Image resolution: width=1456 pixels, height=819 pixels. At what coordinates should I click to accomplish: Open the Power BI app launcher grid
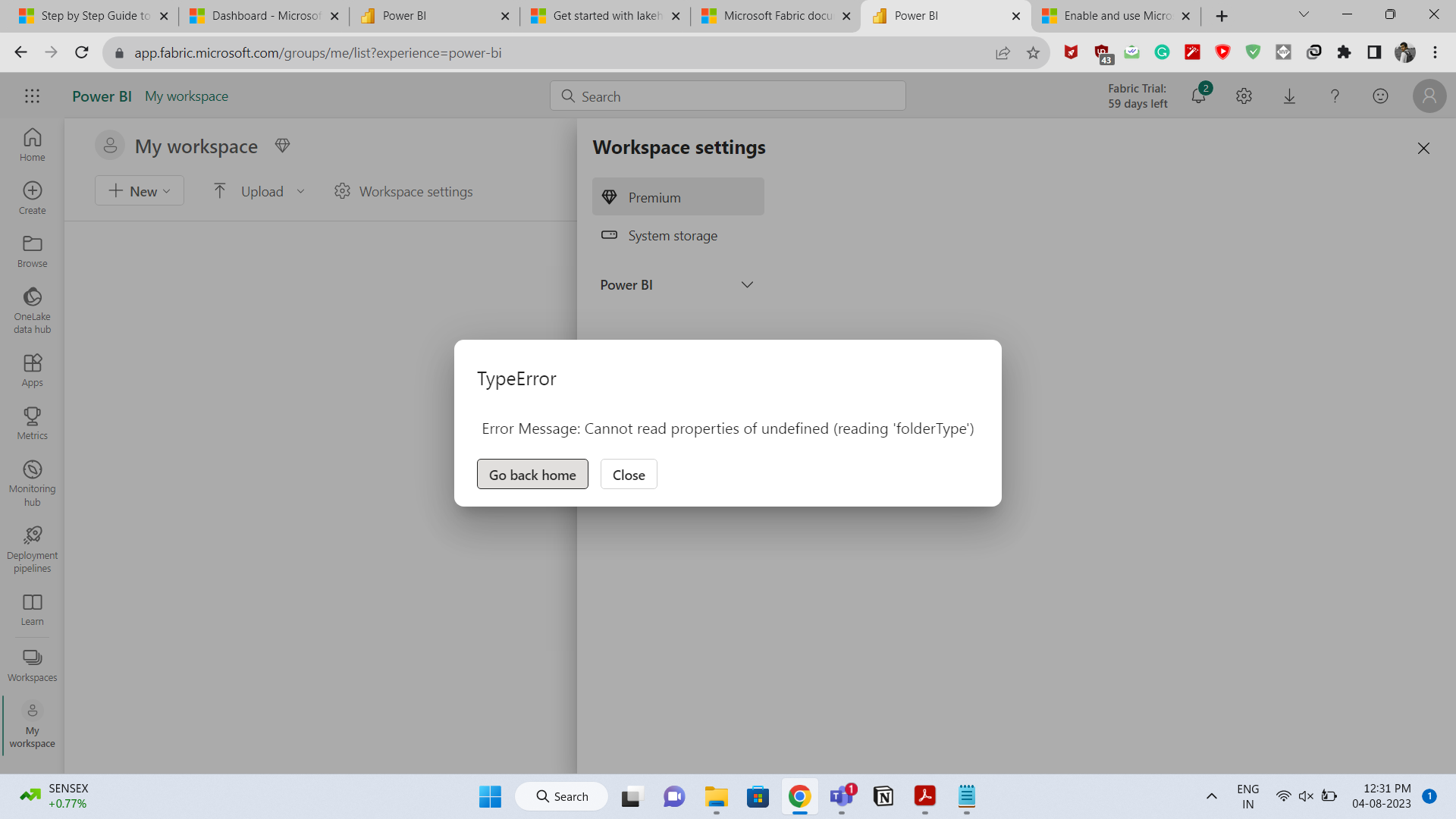[32, 96]
